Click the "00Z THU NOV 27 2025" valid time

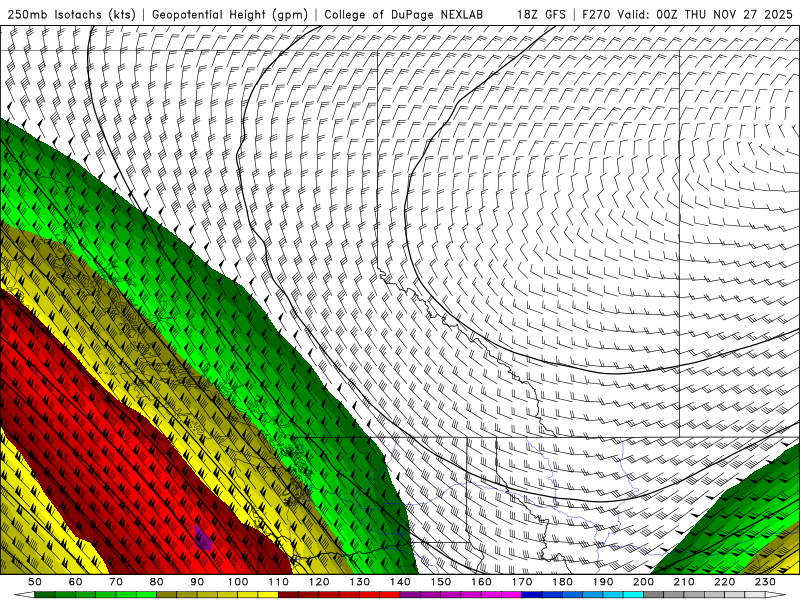[724, 15]
